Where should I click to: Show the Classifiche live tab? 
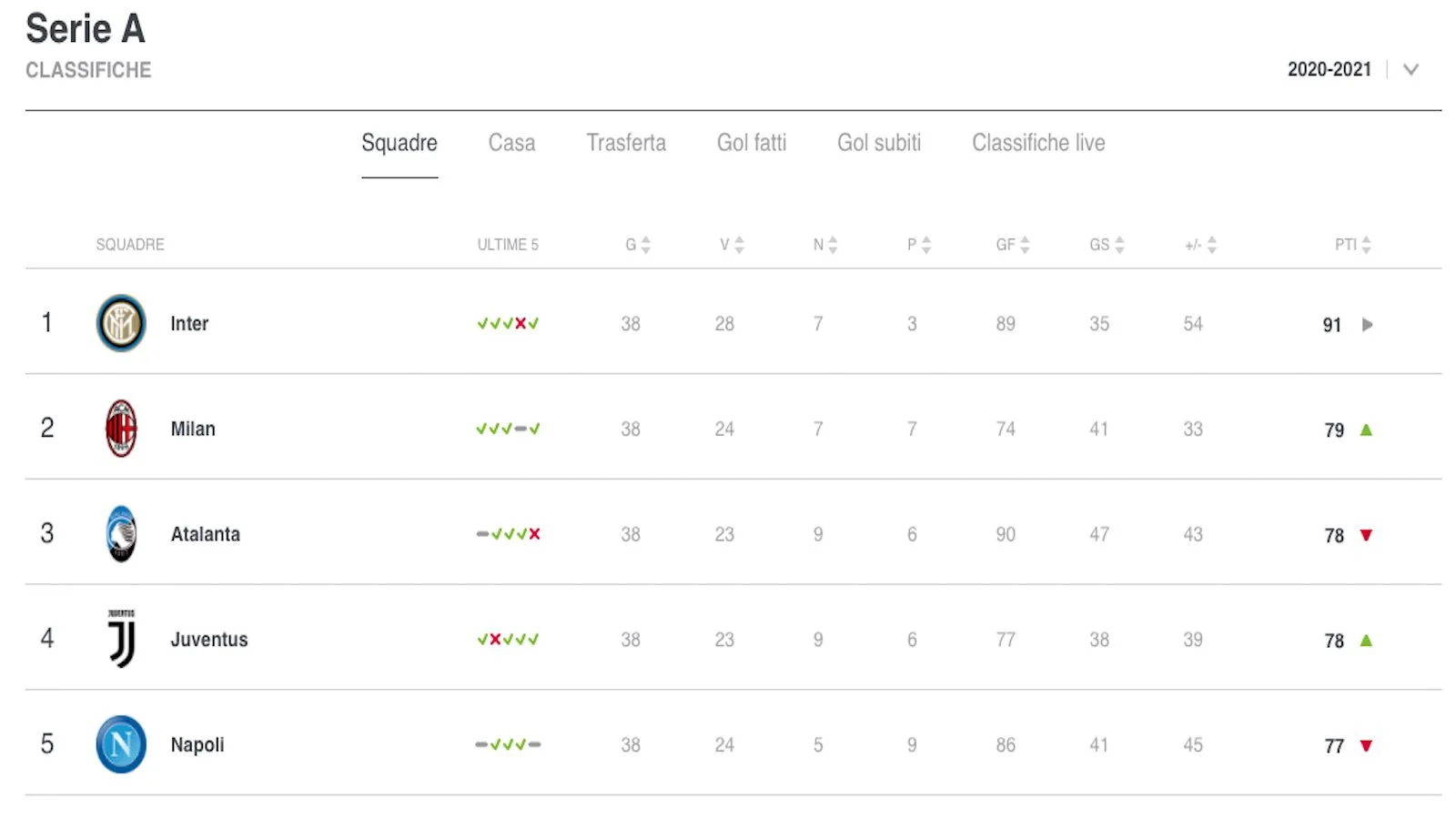[x=1038, y=143]
